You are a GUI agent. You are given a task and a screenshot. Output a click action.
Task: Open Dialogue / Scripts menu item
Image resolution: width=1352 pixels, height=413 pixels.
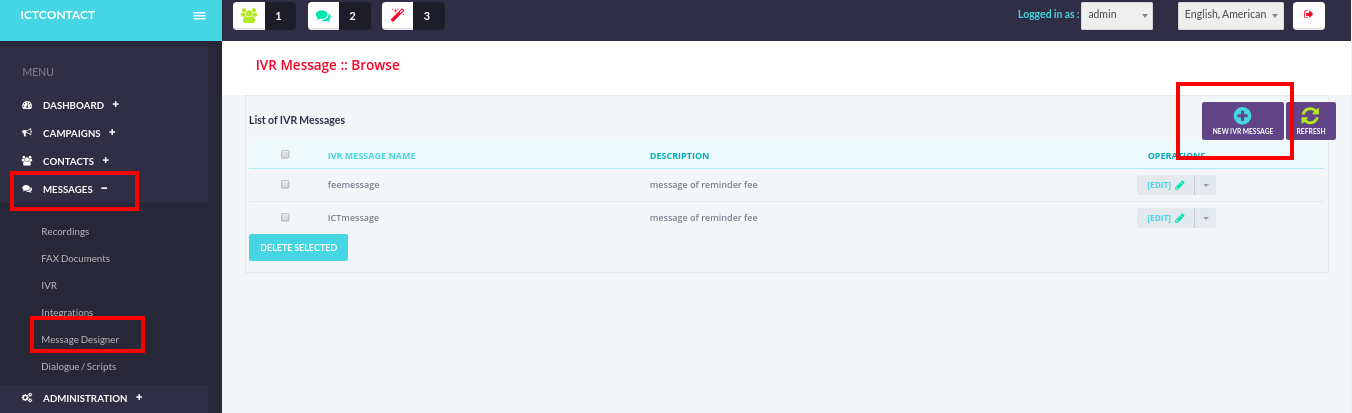click(x=78, y=367)
